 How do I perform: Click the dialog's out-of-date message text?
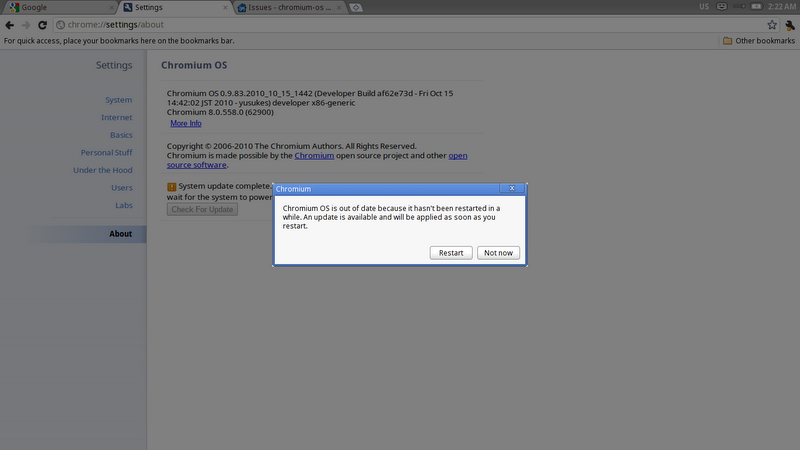click(391, 217)
